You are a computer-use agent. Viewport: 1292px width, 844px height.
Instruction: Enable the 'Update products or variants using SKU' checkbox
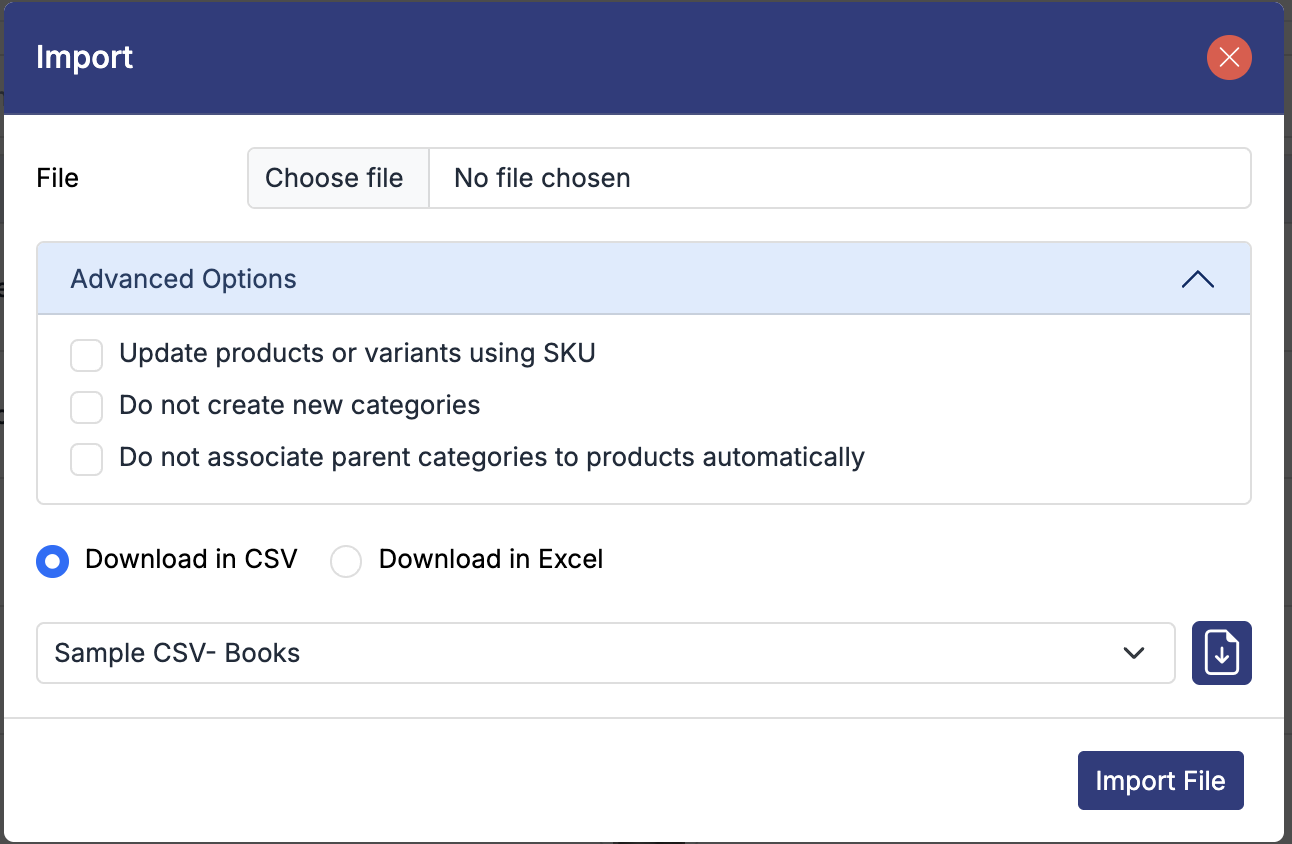pyautogui.click(x=87, y=354)
